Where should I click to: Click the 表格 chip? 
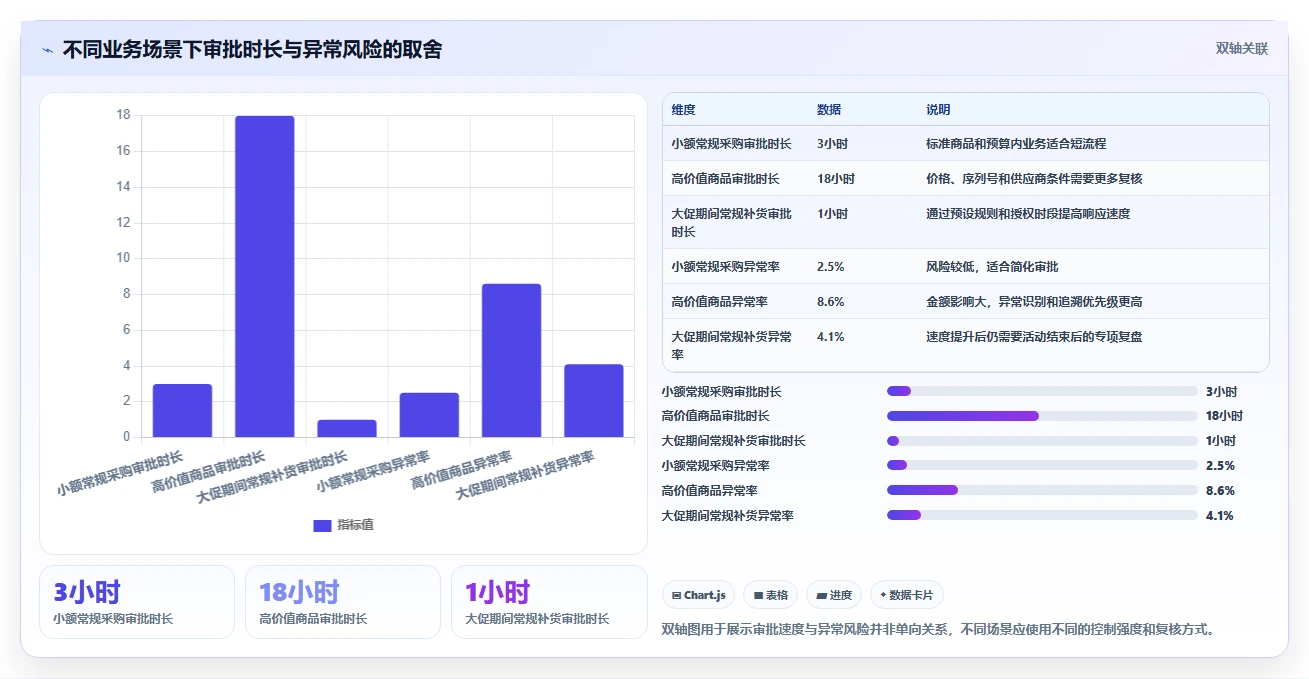click(x=770, y=595)
